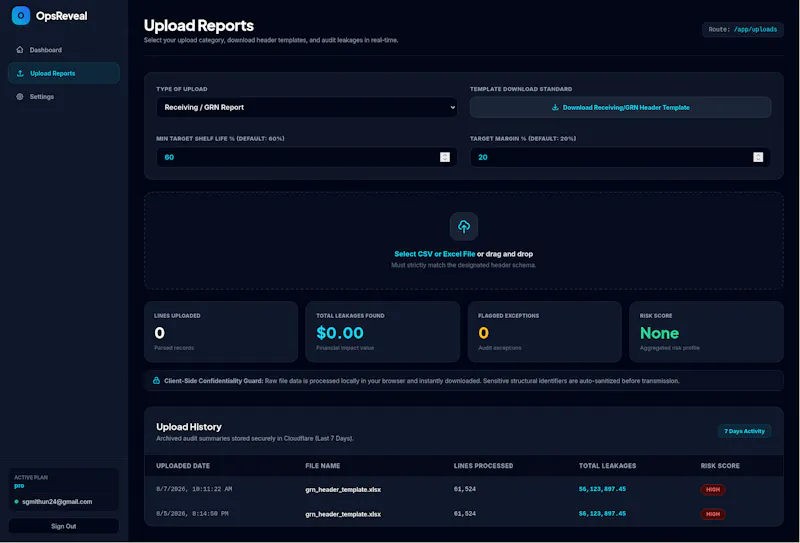Focus the Target Margin % field
Image resolution: width=800 pixels, height=543 pixels.
pos(620,157)
